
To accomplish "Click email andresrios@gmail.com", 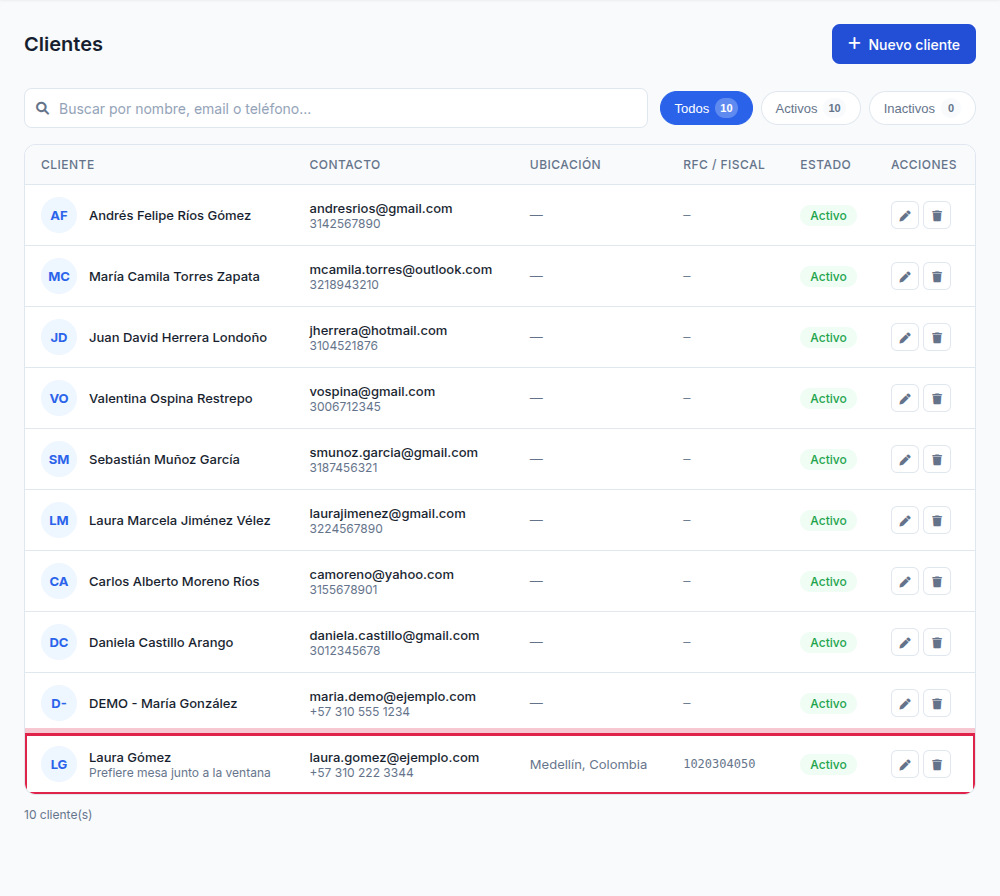I will coord(381,209).
